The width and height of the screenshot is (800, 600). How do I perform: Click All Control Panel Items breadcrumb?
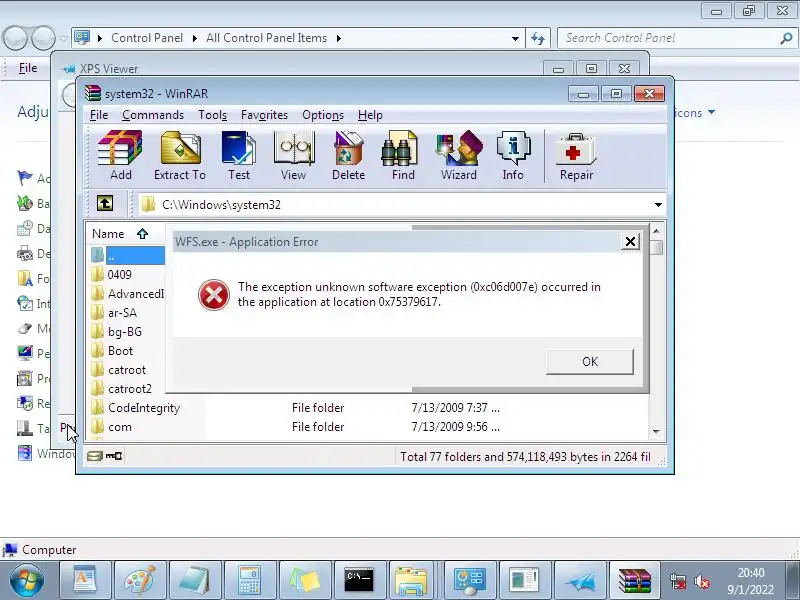pos(266,38)
